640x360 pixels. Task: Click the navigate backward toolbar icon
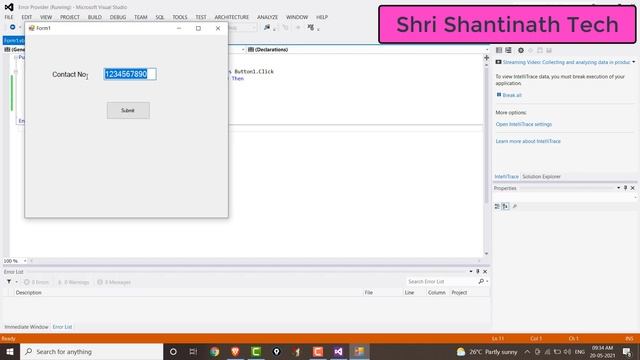point(12,27)
